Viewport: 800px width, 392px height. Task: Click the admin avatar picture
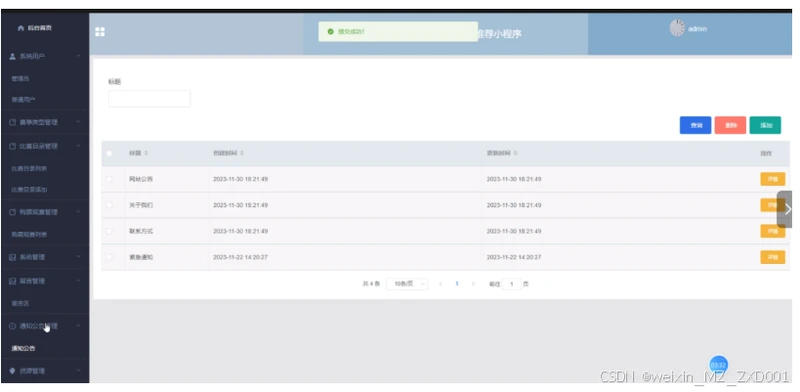(677, 28)
